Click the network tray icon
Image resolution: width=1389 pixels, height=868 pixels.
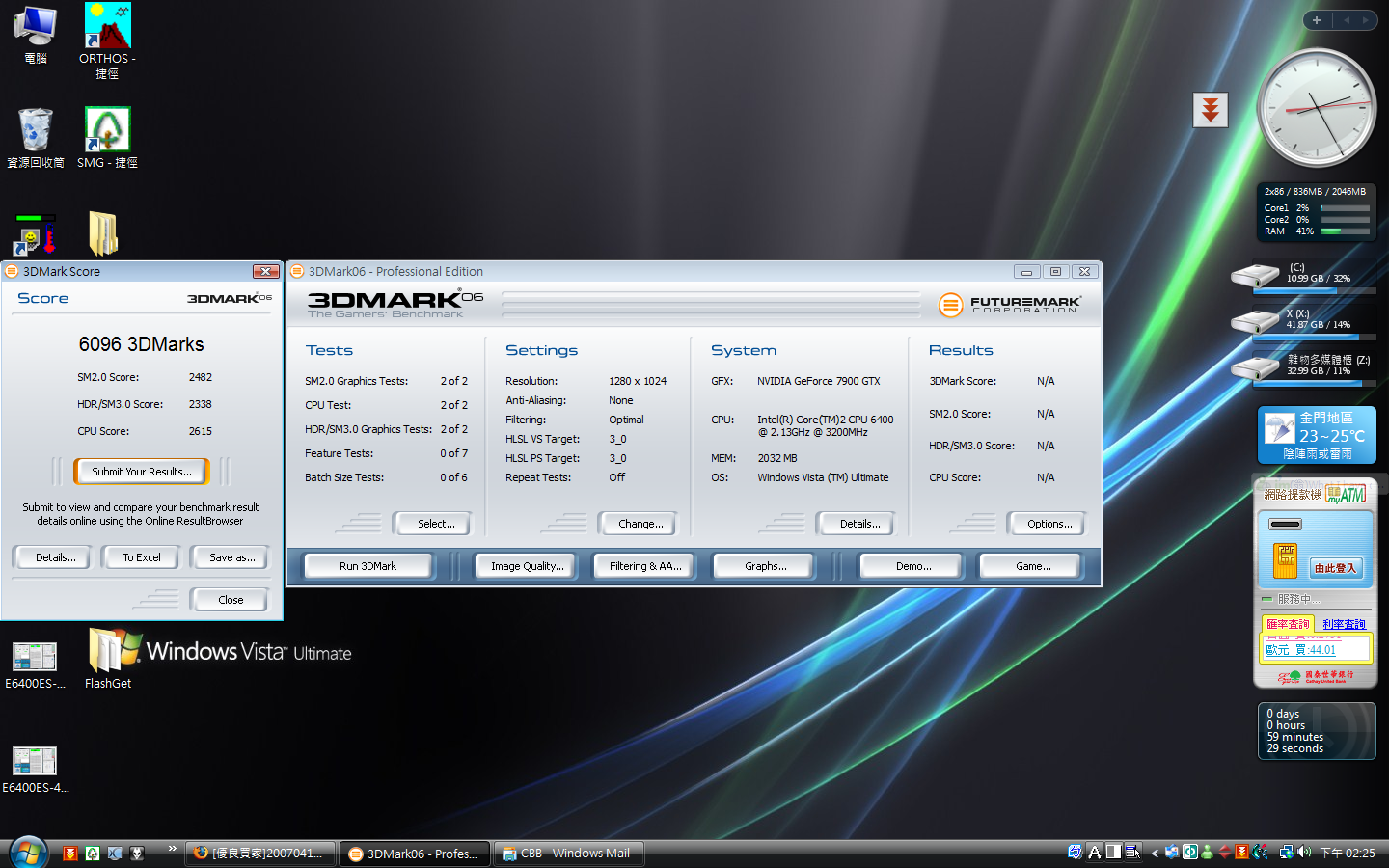[1288, 853]
